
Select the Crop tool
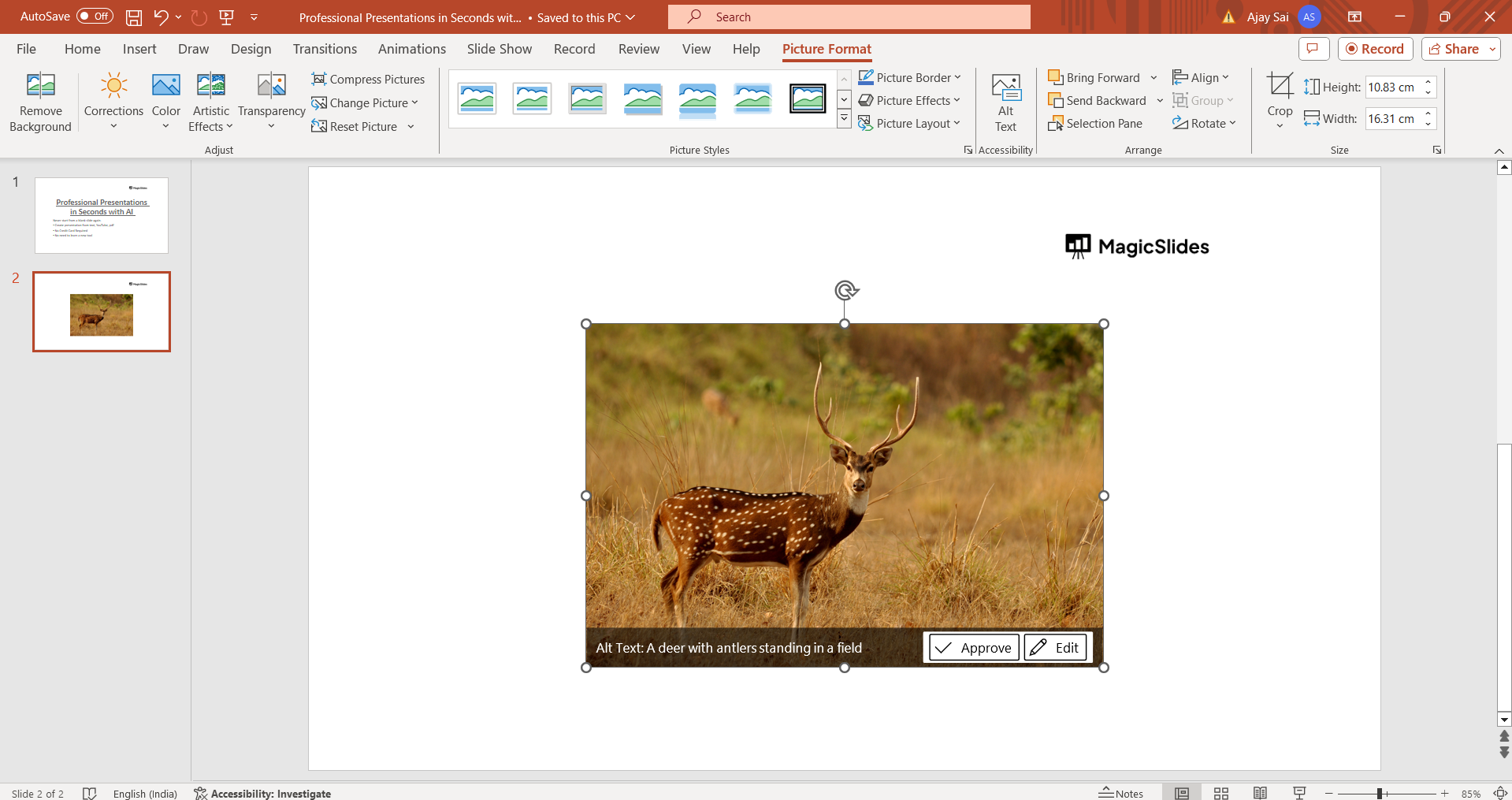point(1280,86)
